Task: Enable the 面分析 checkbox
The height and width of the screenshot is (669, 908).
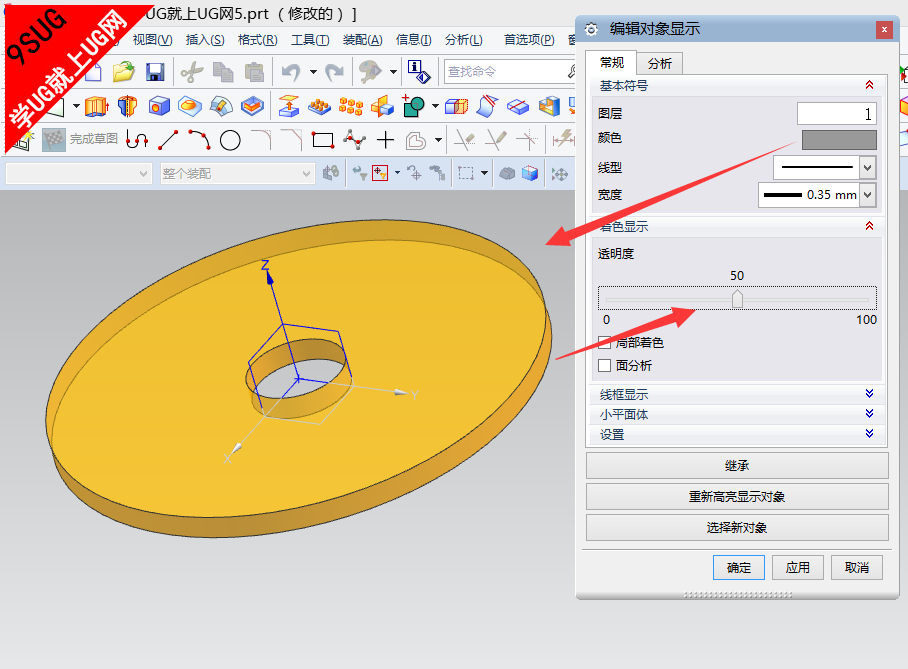Action: coord(605,365)
